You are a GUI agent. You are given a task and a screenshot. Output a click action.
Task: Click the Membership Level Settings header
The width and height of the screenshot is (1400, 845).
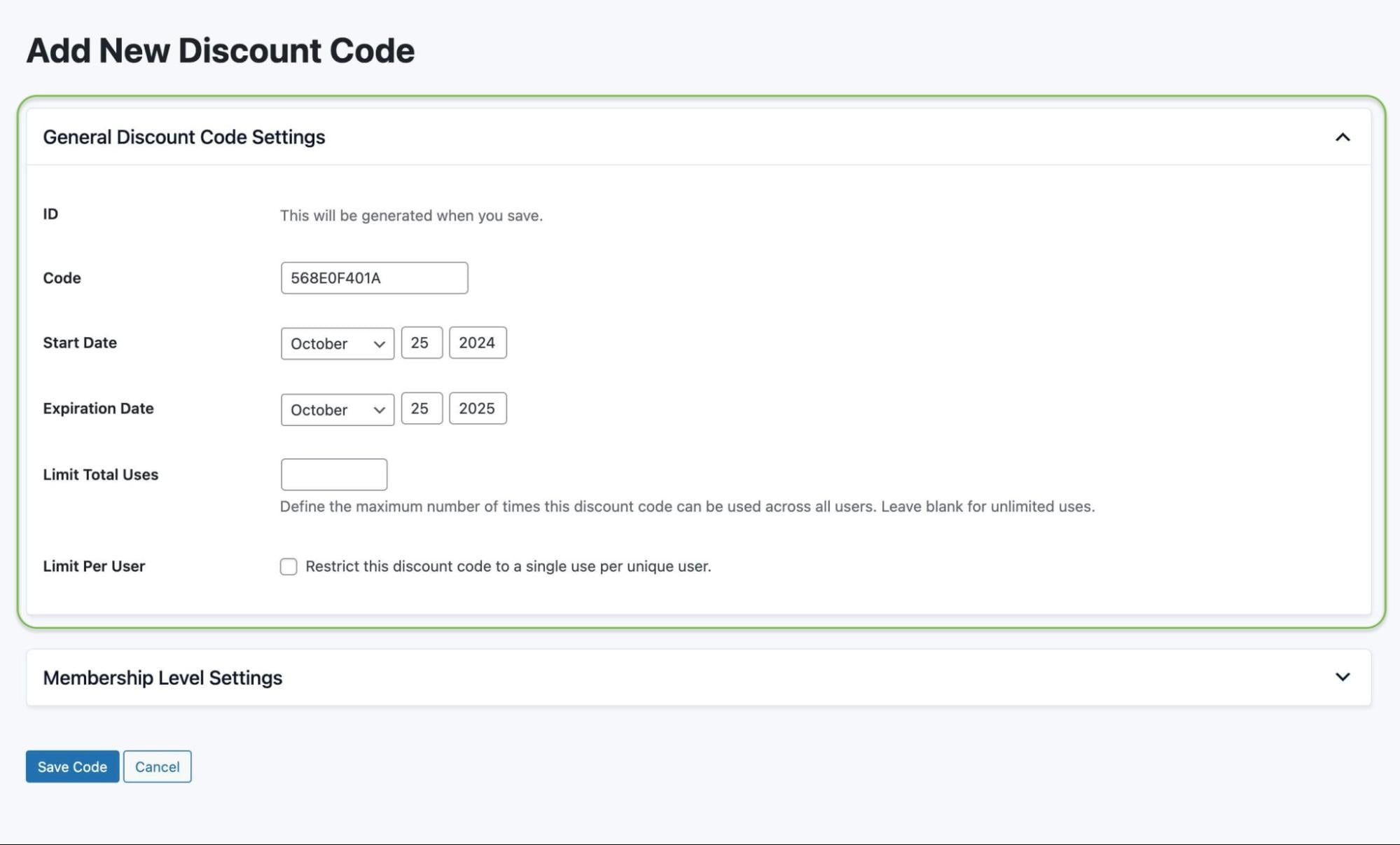tap(162, 677)
